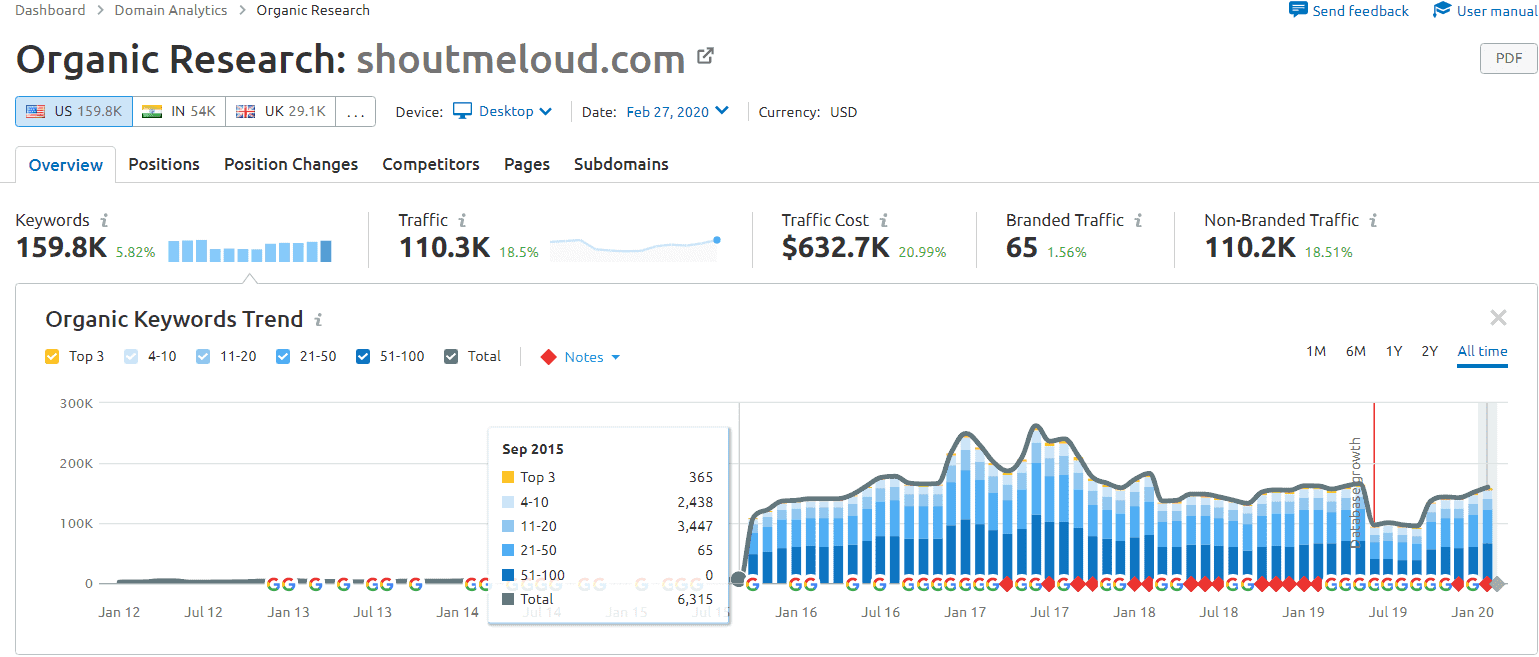This screenshot has width=1539, height=657.
Task: Select the All time range
Action: [1482, 351]
